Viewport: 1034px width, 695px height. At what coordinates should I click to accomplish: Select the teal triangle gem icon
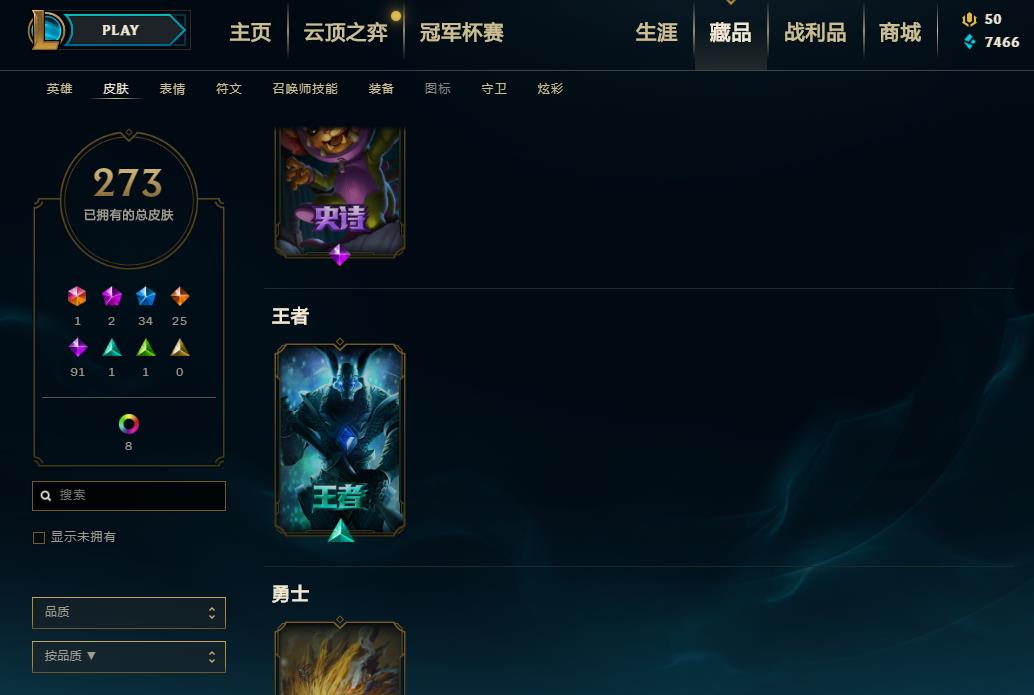click(x=111, y=347)
